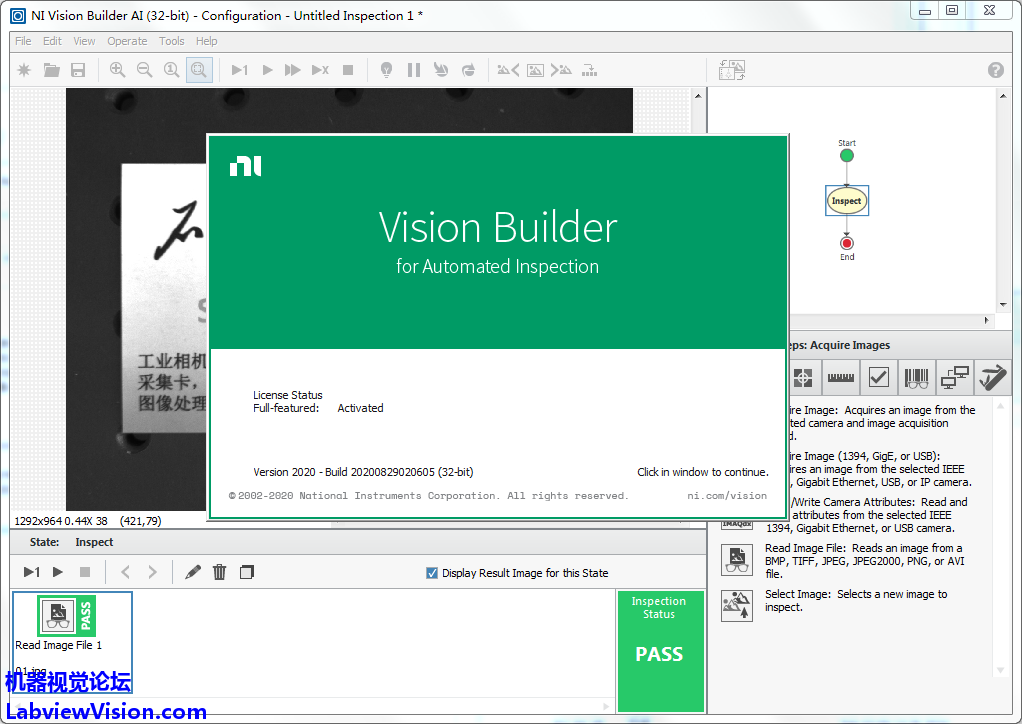1022x724 pixels.
Task: Click the red End node
Action: pos(847,243)
